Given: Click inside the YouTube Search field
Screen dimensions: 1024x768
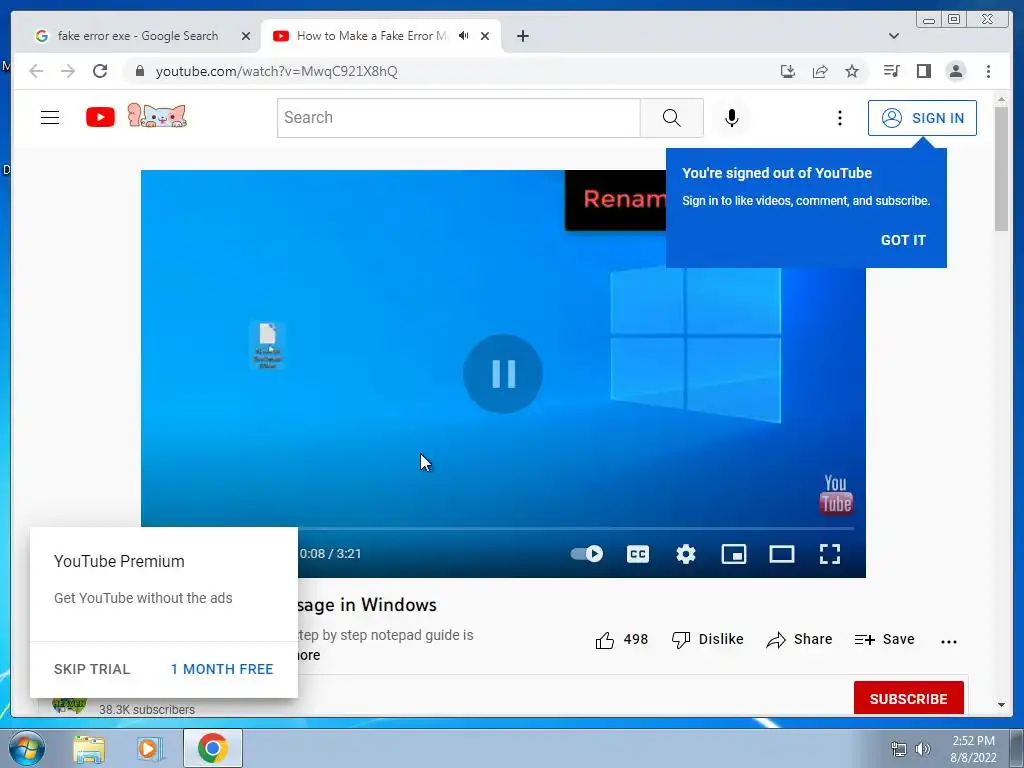Looking at the screenshot, I should [458, 118].
